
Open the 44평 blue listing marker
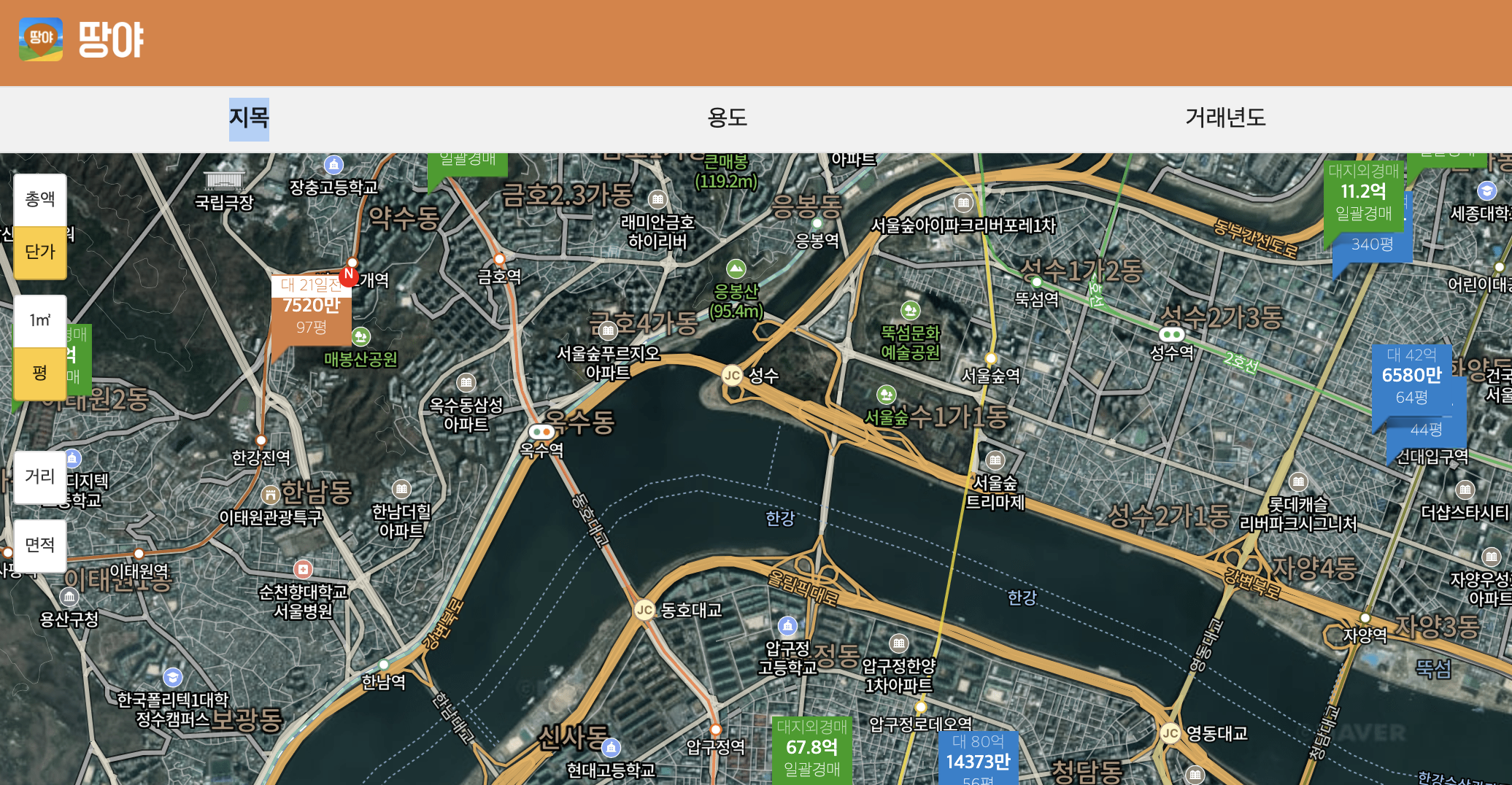pyautogui.click(x=1427, y=431)
